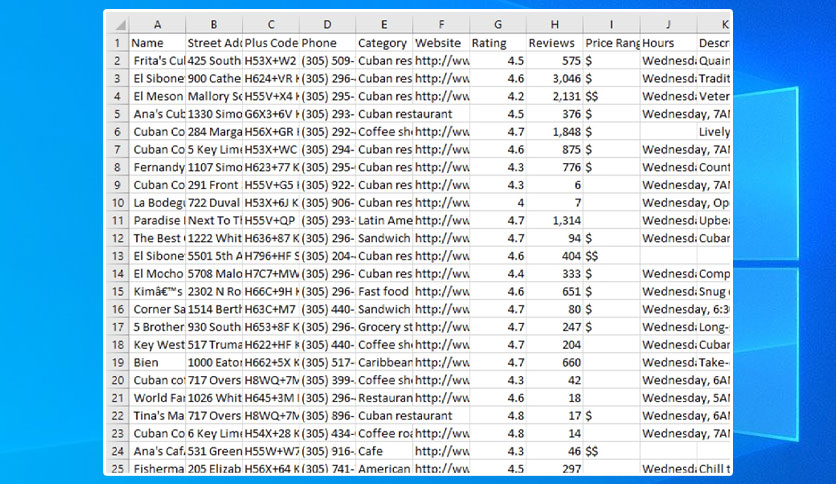Select the Bien name cell

pos(157,362)
